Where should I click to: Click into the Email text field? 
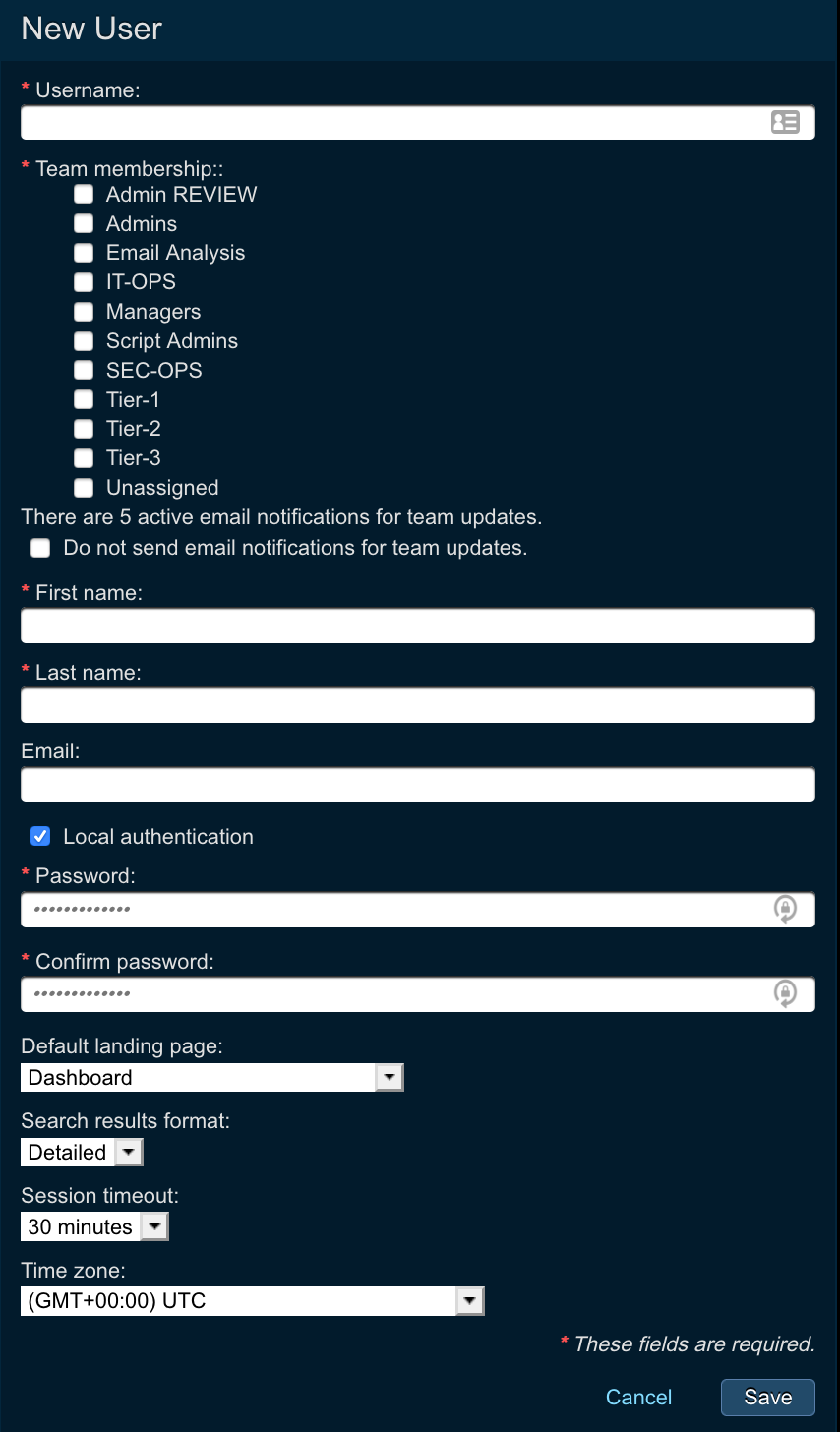coord(418,785)
